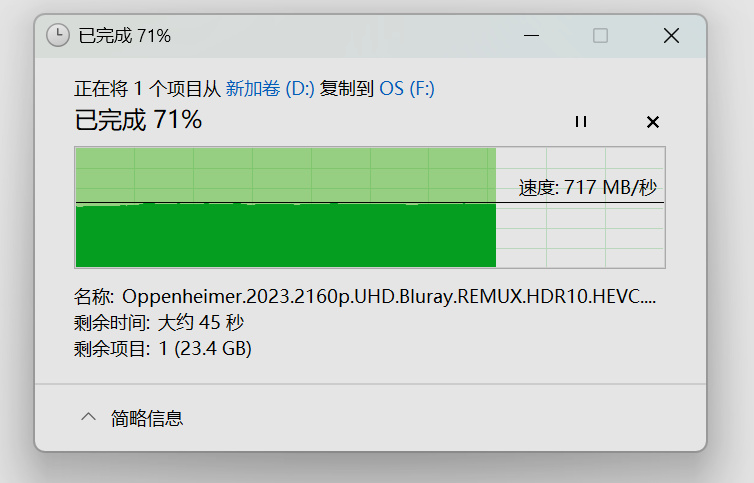The image size is (754, 483).
Task: Click the title bar text 已完成 71%
Action: [125, 36]
